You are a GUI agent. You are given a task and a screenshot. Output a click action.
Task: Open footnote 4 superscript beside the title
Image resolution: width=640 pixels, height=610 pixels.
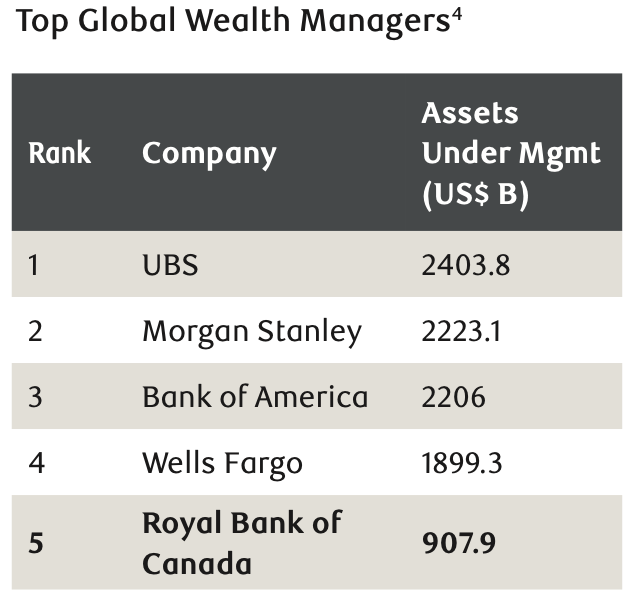(x=455, y=14)
